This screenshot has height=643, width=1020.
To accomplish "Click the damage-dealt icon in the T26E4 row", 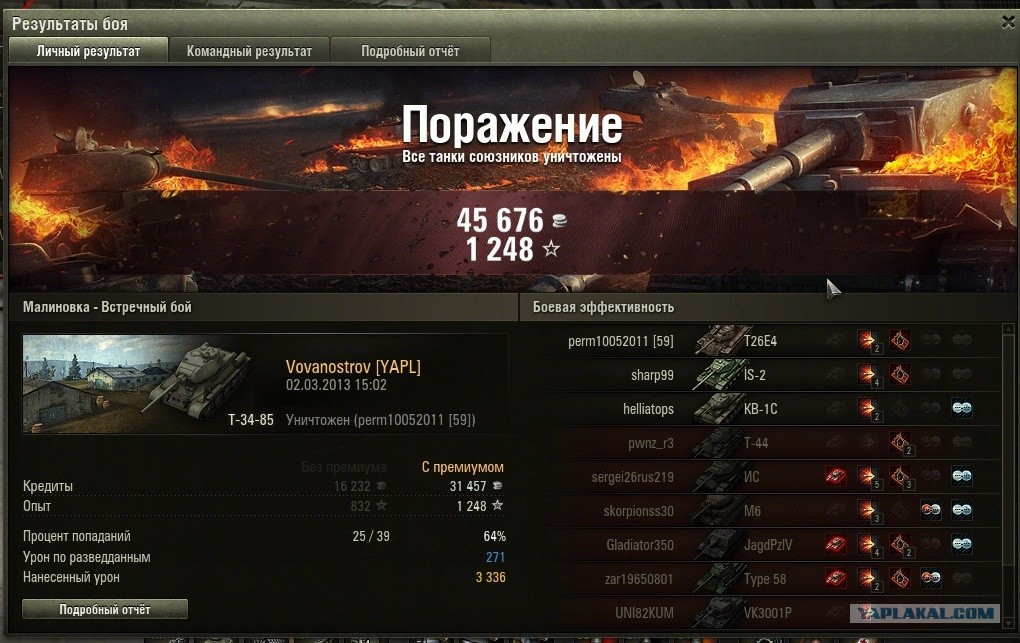I will 867,340.
